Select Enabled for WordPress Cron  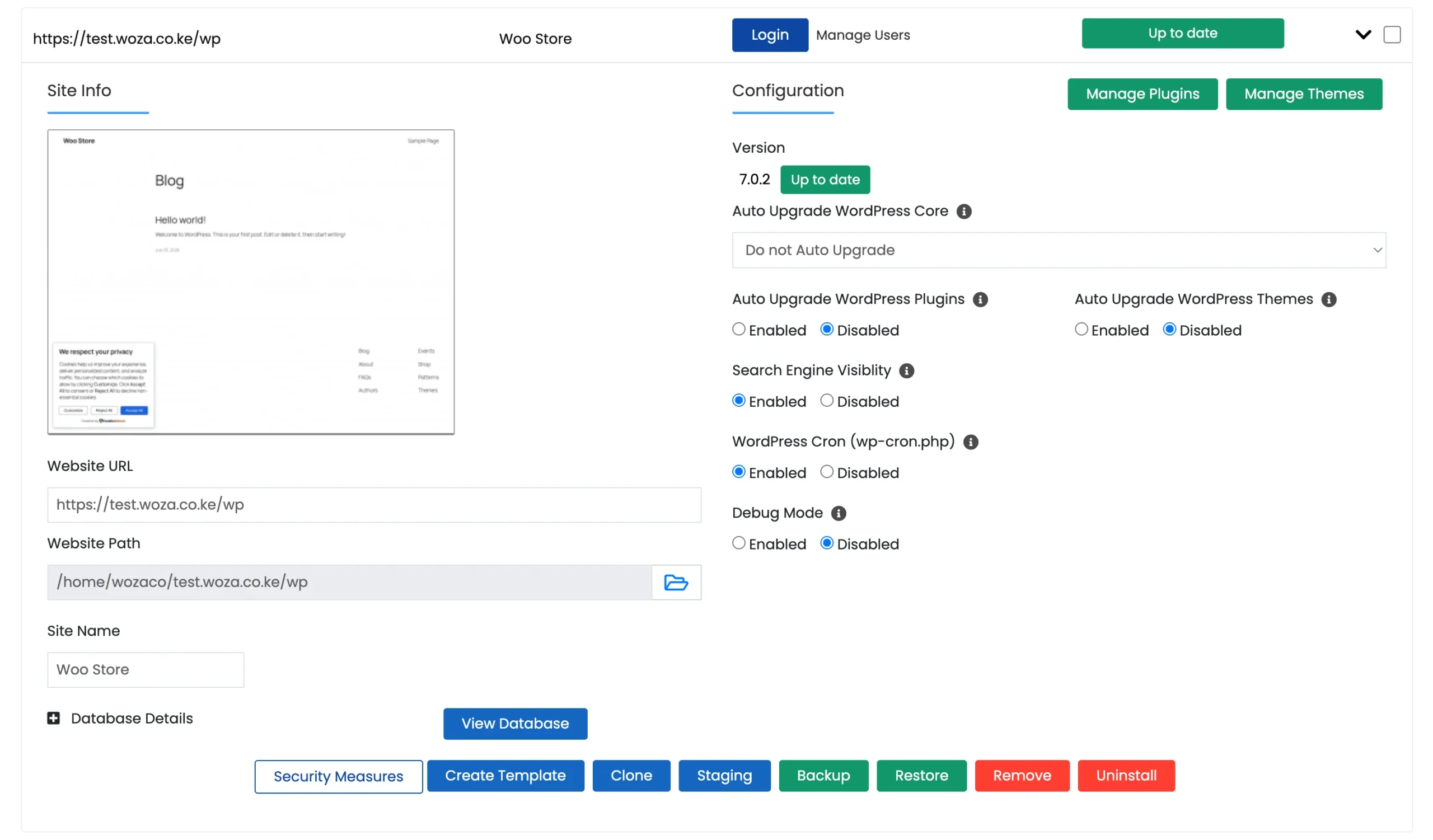[739, 472]
